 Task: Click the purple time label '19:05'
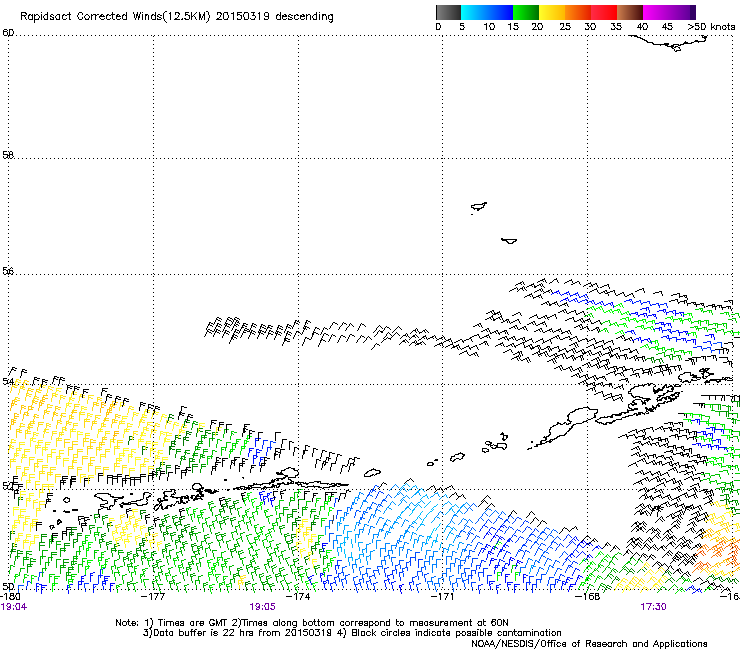point(262,607)
